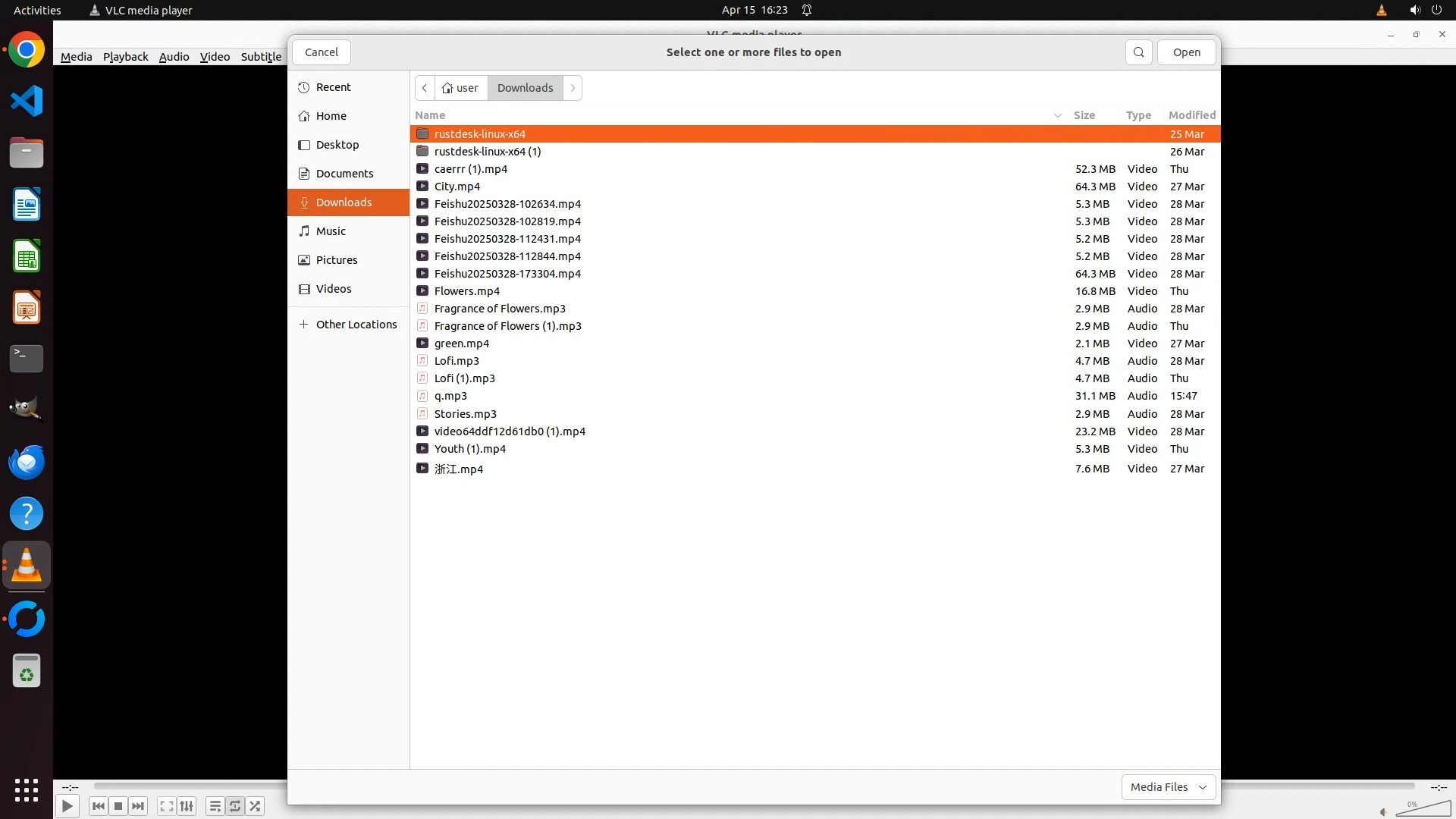This screenshot has height=819, width=1456.
Task: Toggle loop repeat mode button
Action: click(x=235, y=806)
